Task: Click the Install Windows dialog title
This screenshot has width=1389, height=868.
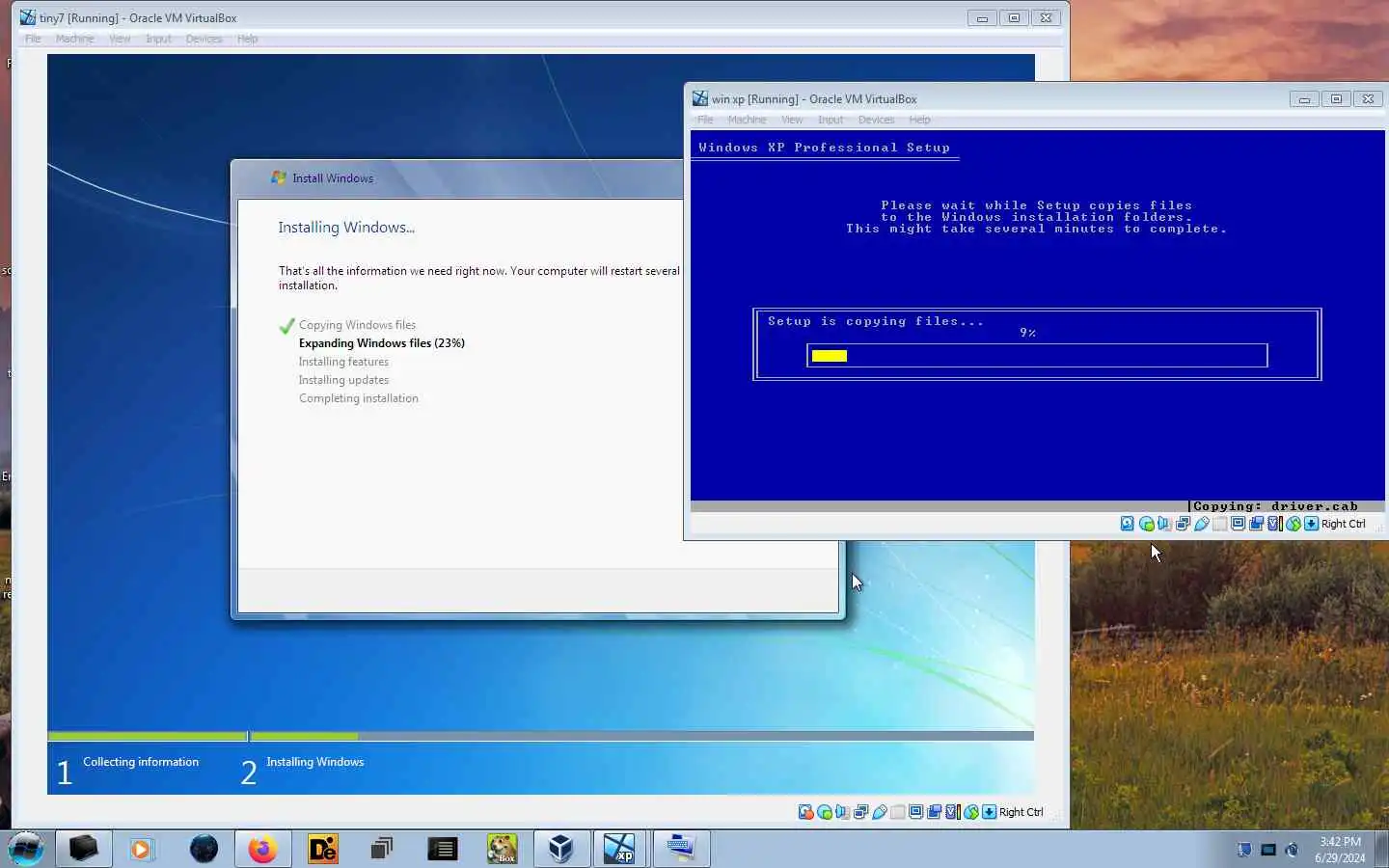Action: 333,178
